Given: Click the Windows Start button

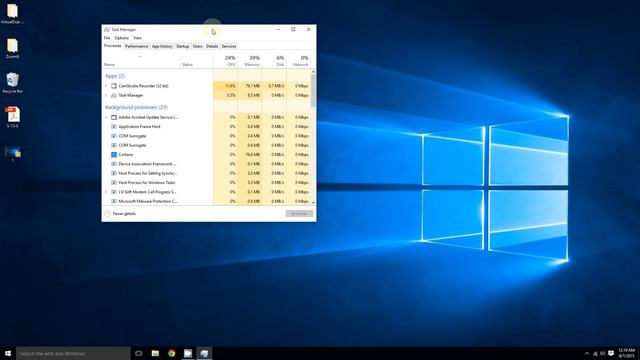Looking at the screenshot, I should (x=8, y=353).
